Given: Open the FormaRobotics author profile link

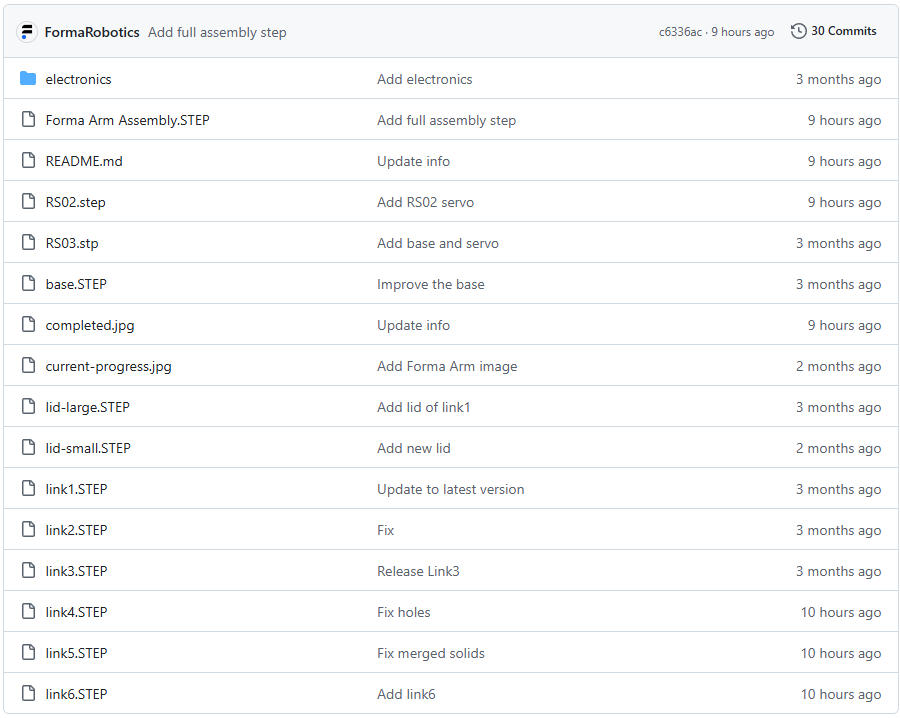Looking at the screenshot, I should 92,32.
